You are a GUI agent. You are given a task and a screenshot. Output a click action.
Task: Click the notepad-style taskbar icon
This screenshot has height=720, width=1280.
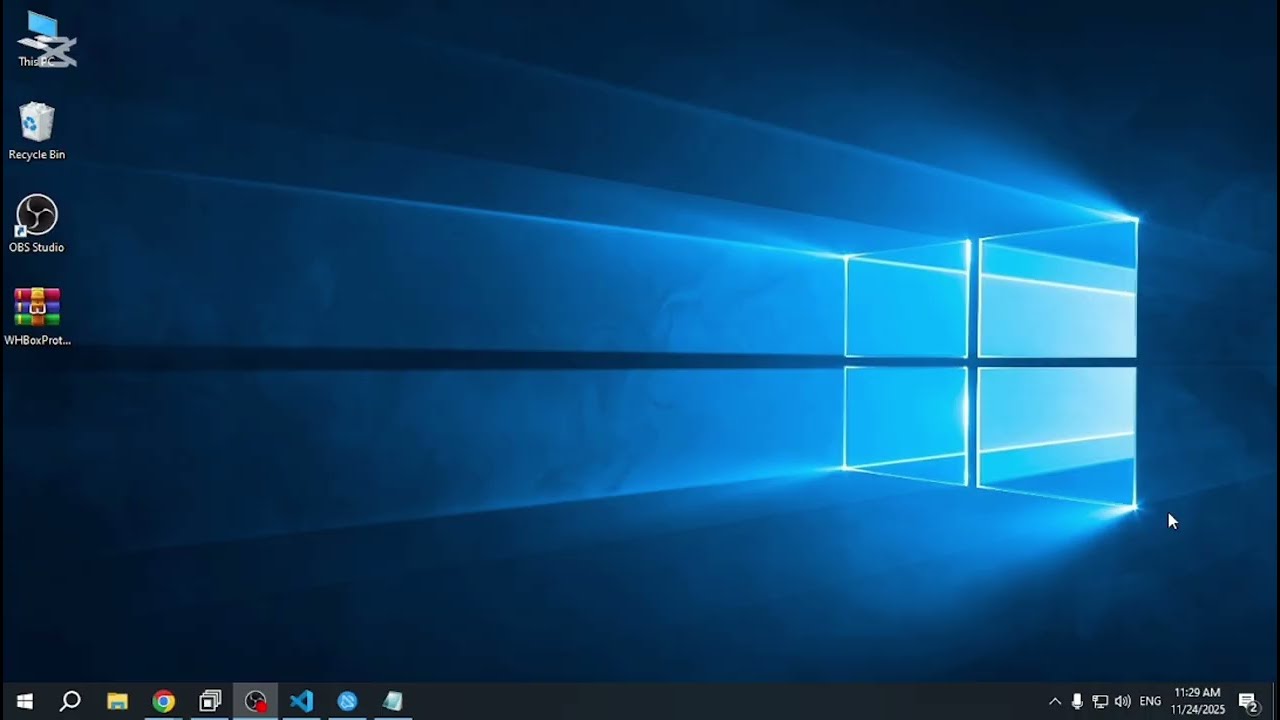pyautogui.click(x=393, y=701)
